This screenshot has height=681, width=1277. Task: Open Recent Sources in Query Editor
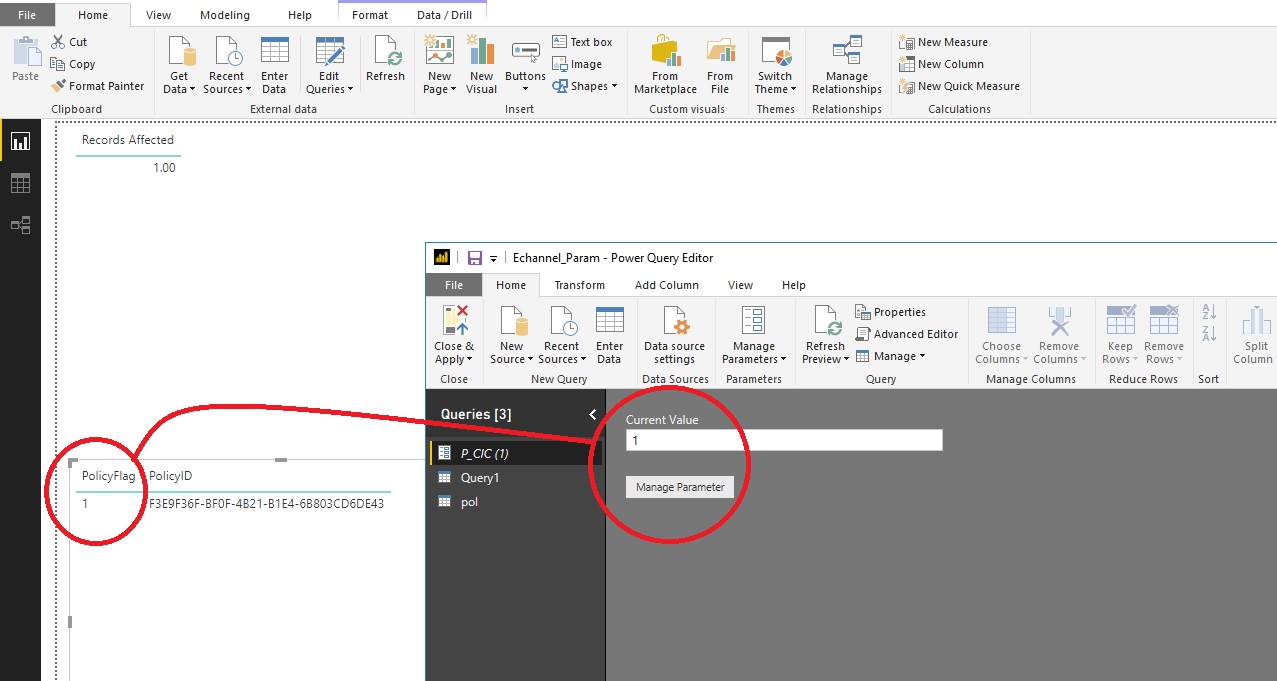(x=561, y=336)
